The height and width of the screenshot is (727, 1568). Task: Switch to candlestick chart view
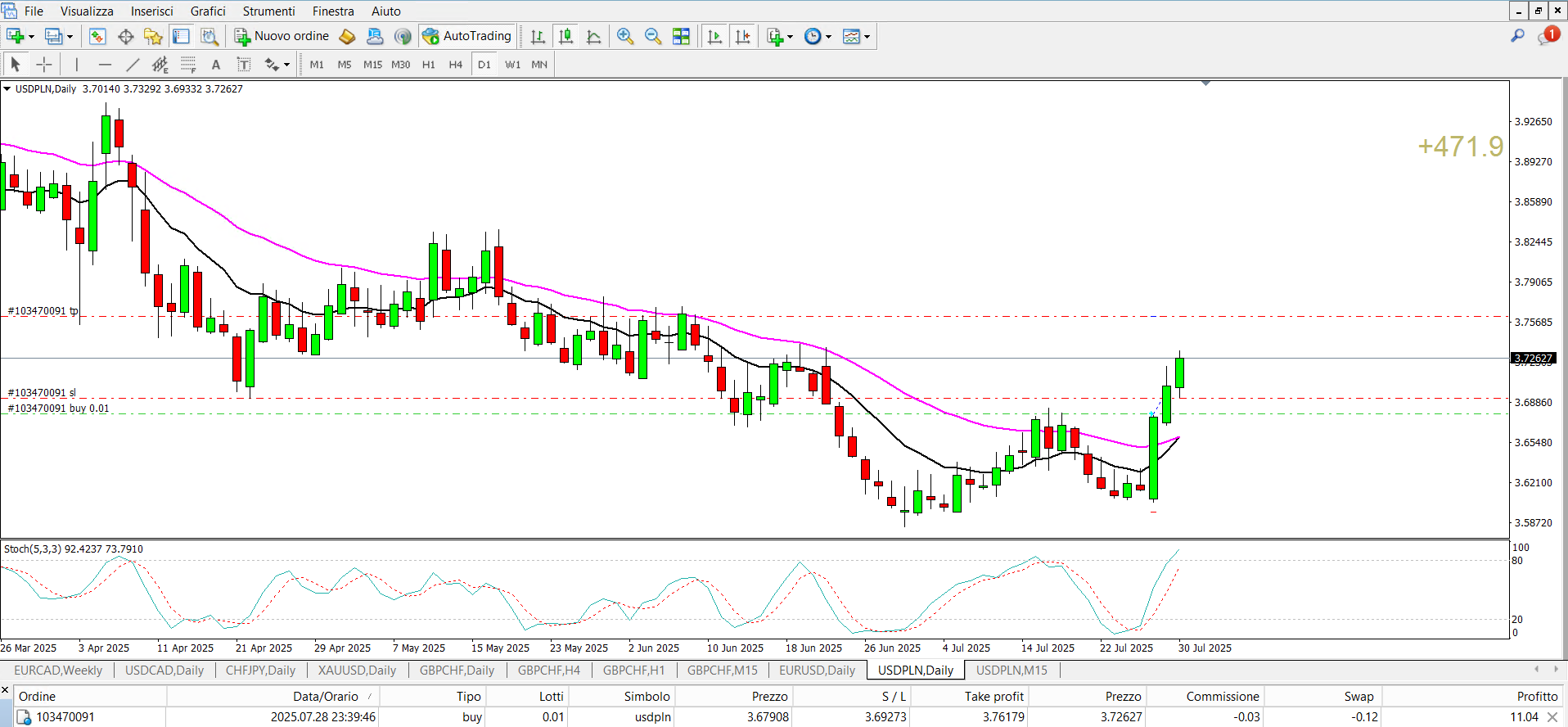(x=565, y=36)
